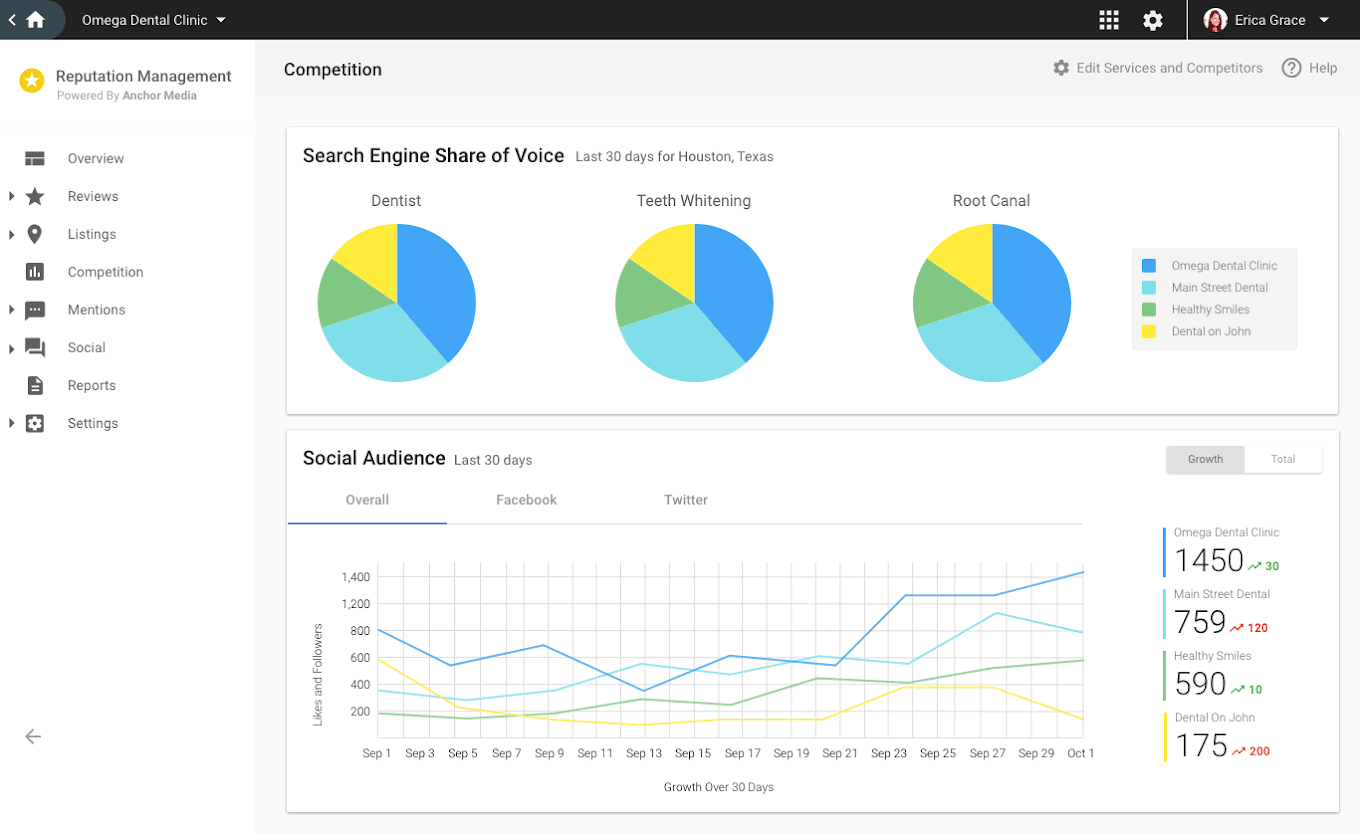Click the Help question mark icon
The height and width of the screenshot is (834, 1360).
[x=1291, y=68]
